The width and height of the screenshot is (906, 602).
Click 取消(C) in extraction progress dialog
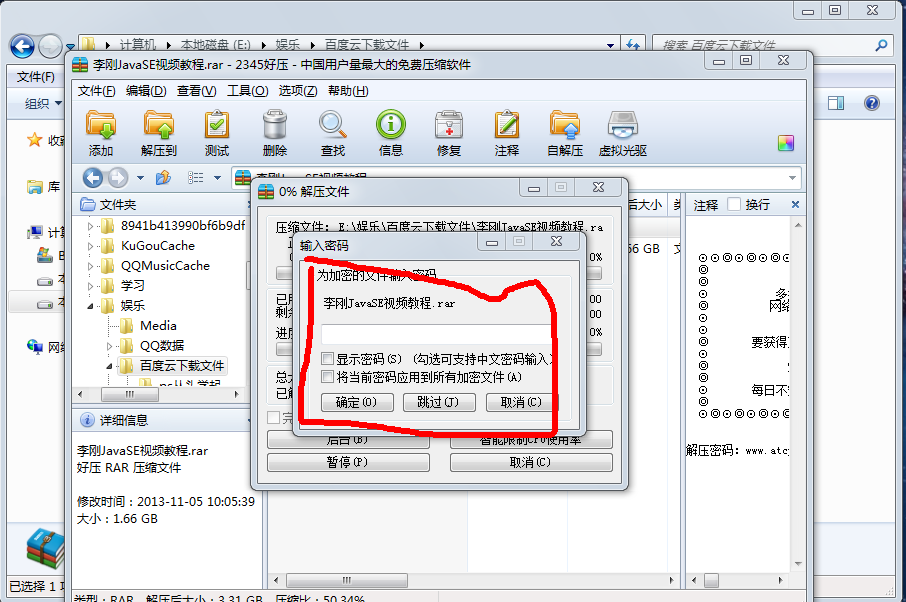point(531,462)
